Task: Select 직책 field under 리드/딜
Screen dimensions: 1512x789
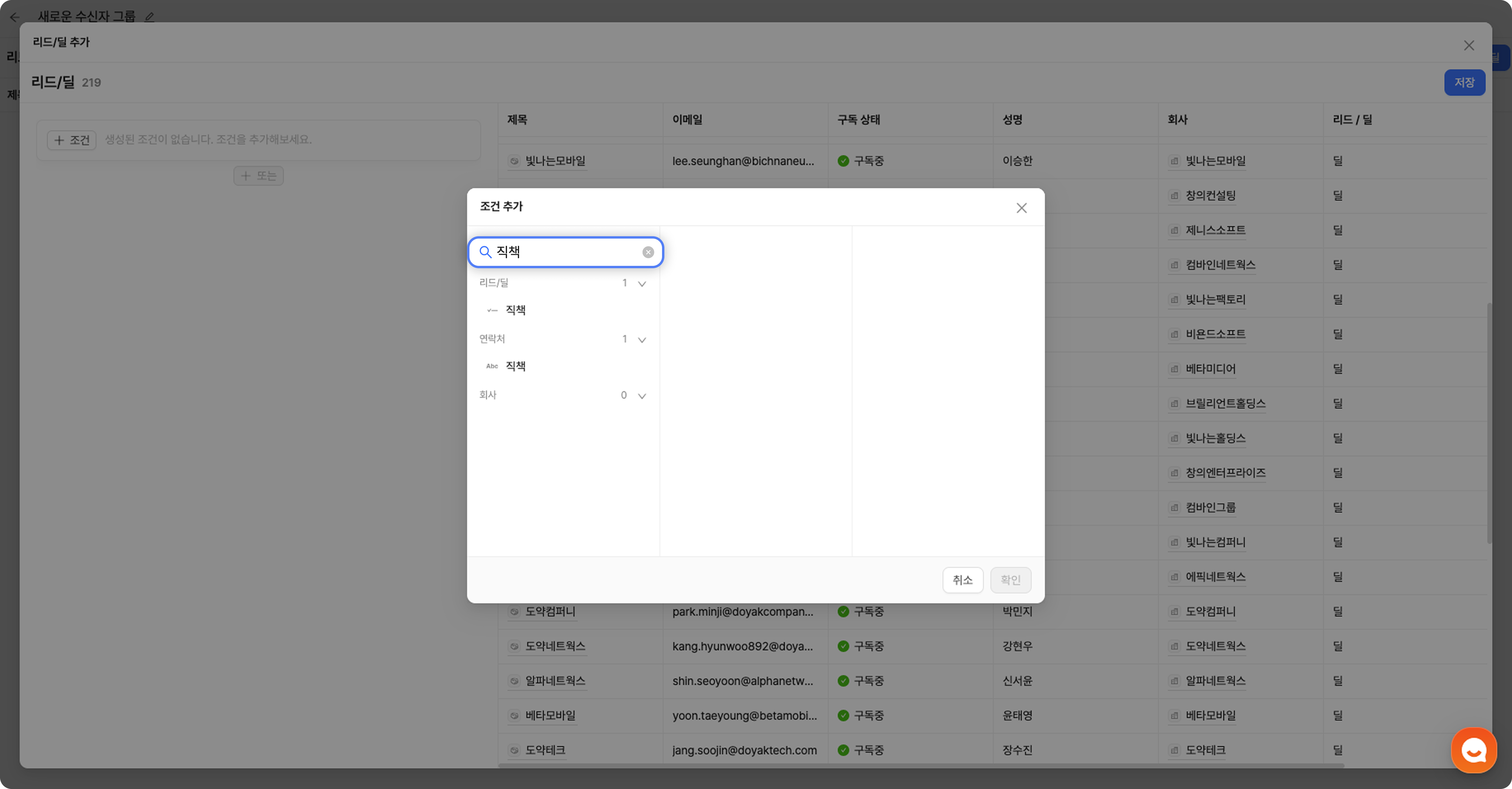Action: (515, 310)
